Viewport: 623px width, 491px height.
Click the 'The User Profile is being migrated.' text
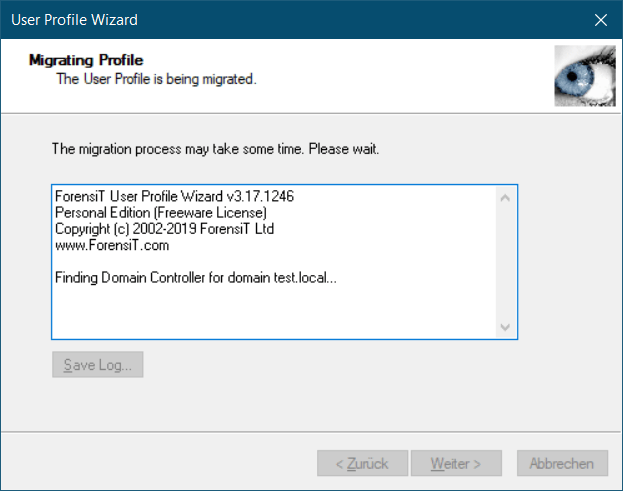156,79
